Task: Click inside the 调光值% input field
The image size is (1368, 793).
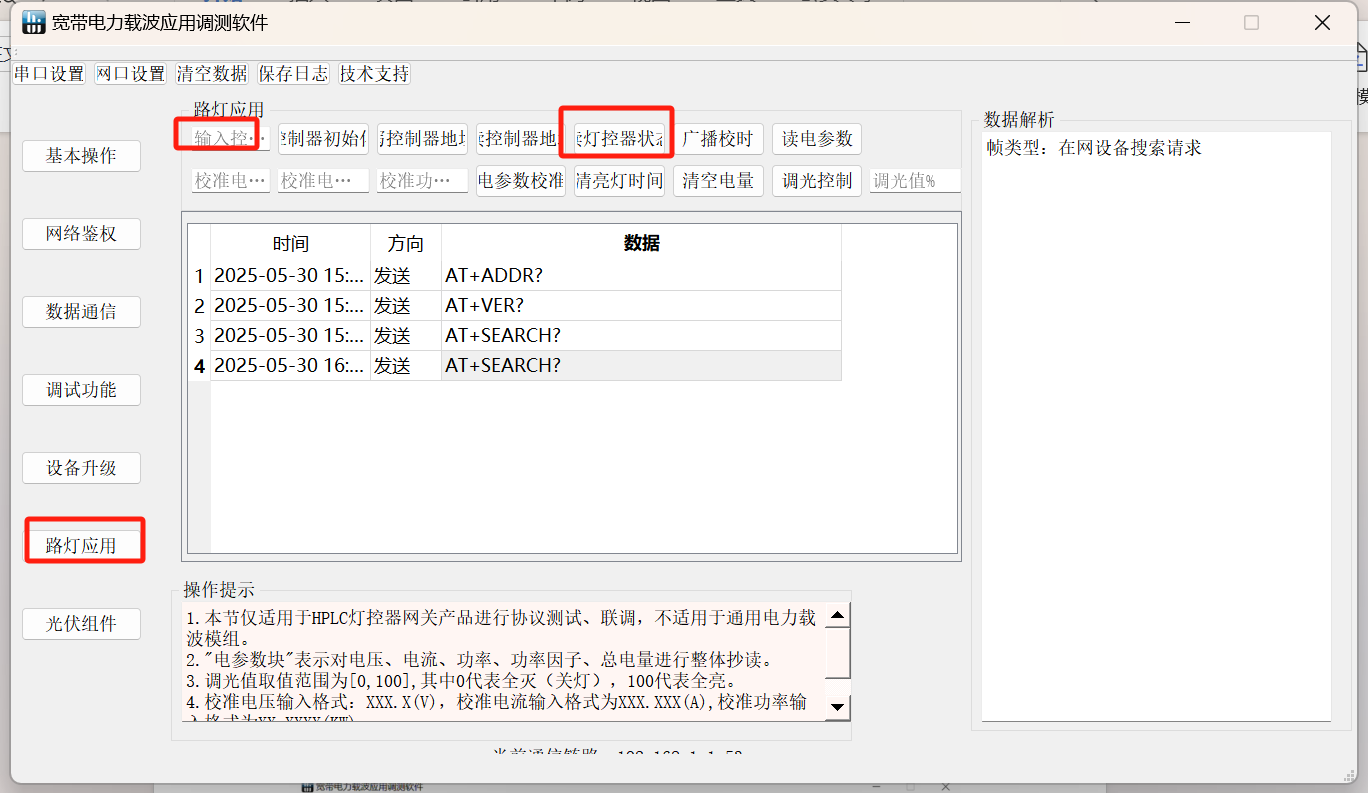Action: [x=913, y=180]
